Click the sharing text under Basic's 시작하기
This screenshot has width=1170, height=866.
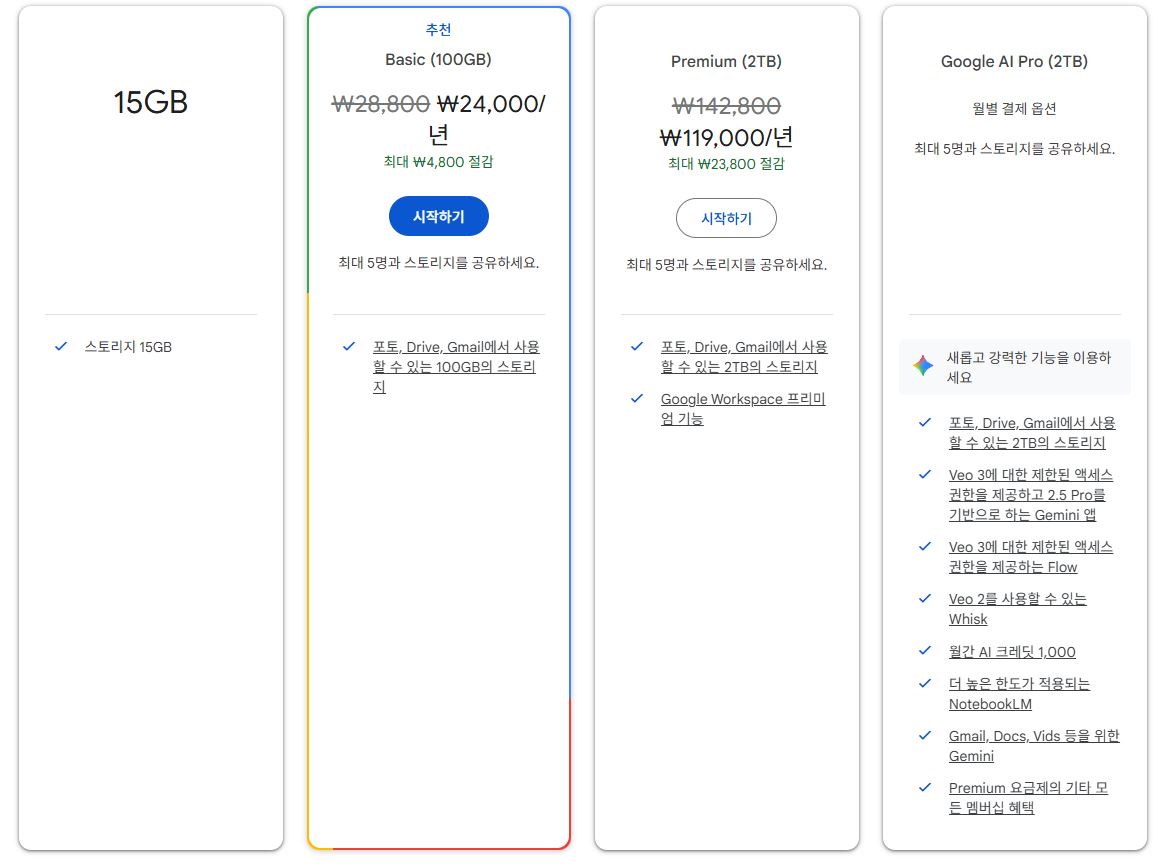[x=439, y=263]
